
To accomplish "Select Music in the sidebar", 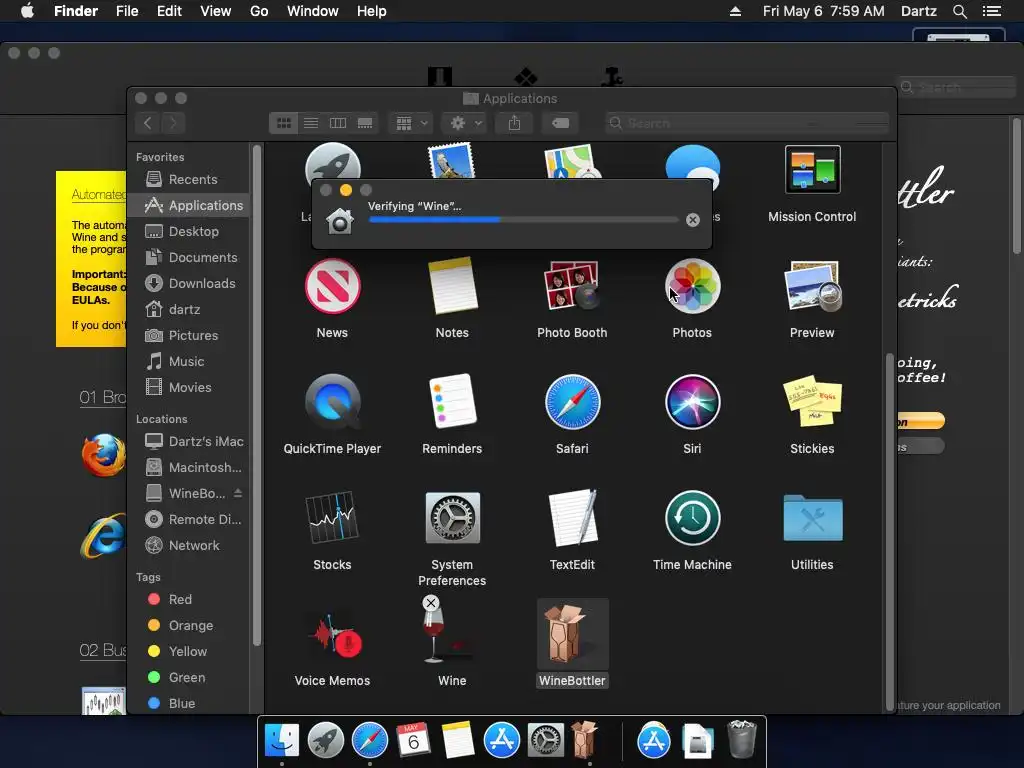I will [x=189, y=362].
